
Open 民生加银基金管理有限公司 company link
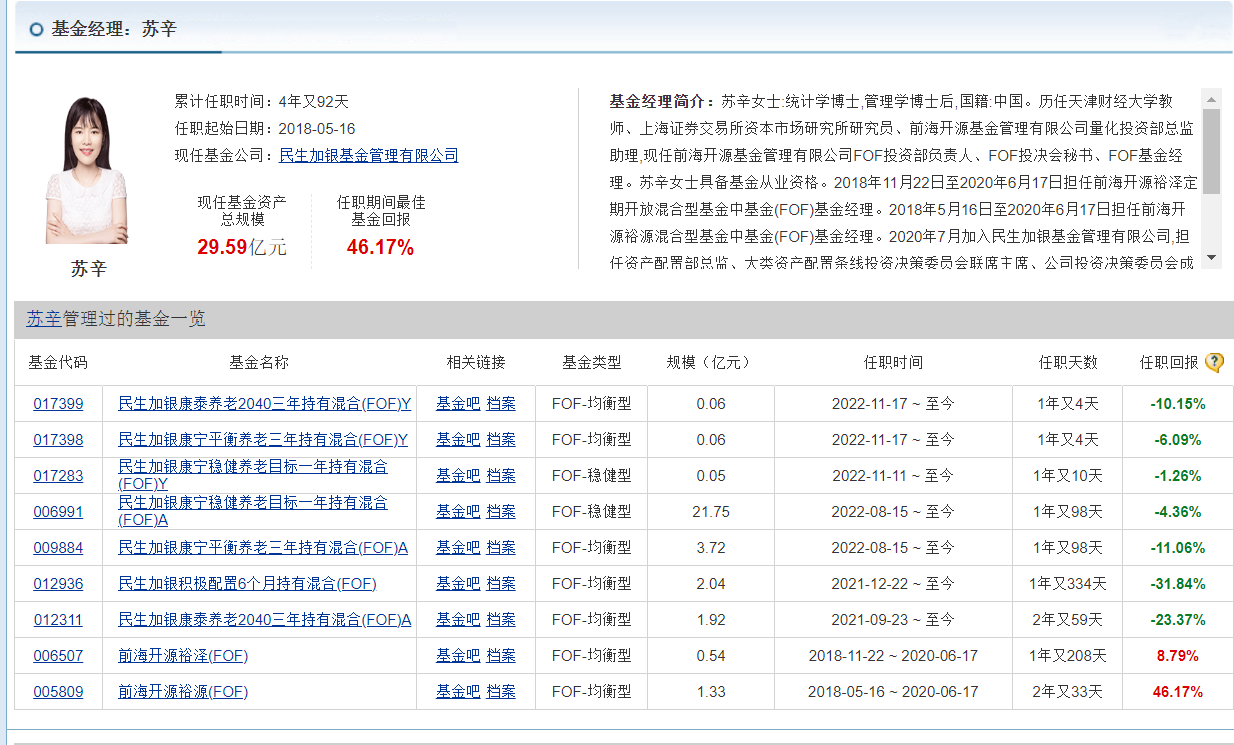369,155
